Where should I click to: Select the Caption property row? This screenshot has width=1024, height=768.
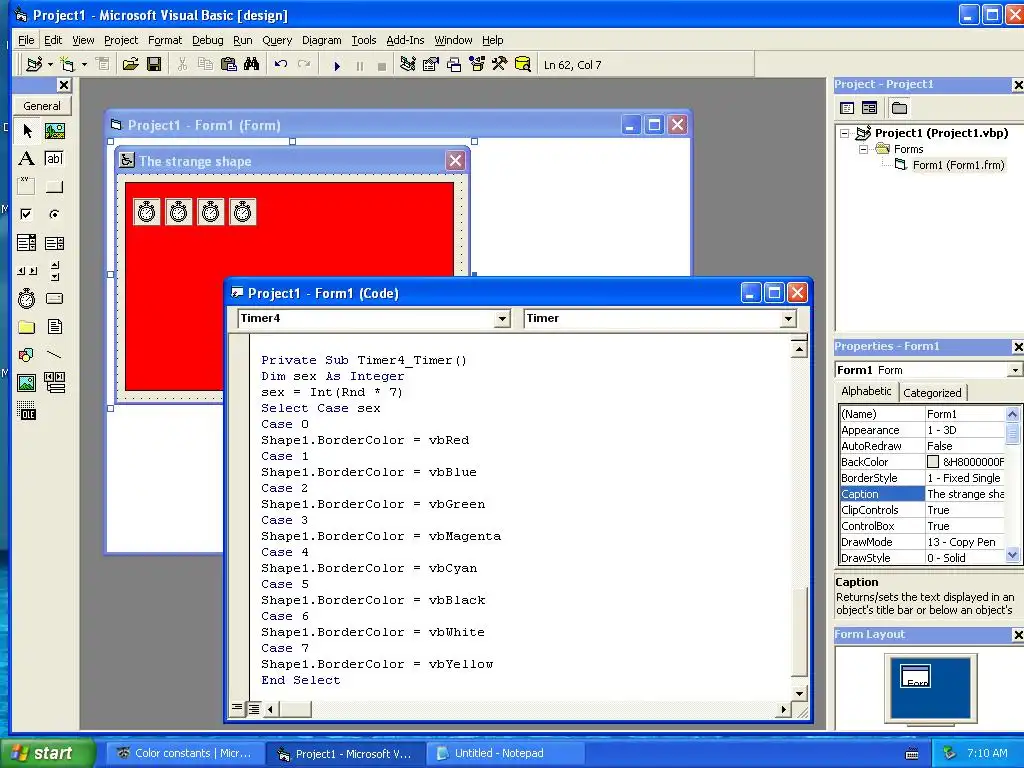point(922,494)
